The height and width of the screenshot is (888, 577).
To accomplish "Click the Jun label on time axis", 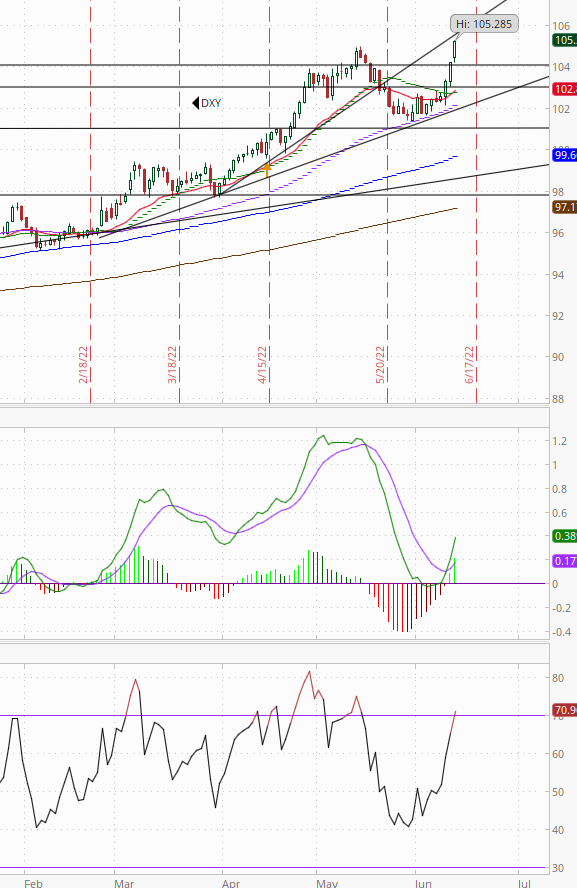I will coord(424,883).
